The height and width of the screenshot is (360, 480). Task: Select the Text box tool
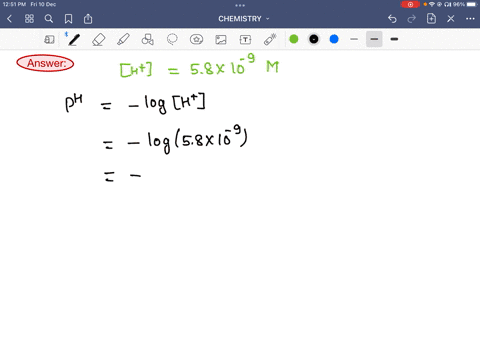[245, 40]
